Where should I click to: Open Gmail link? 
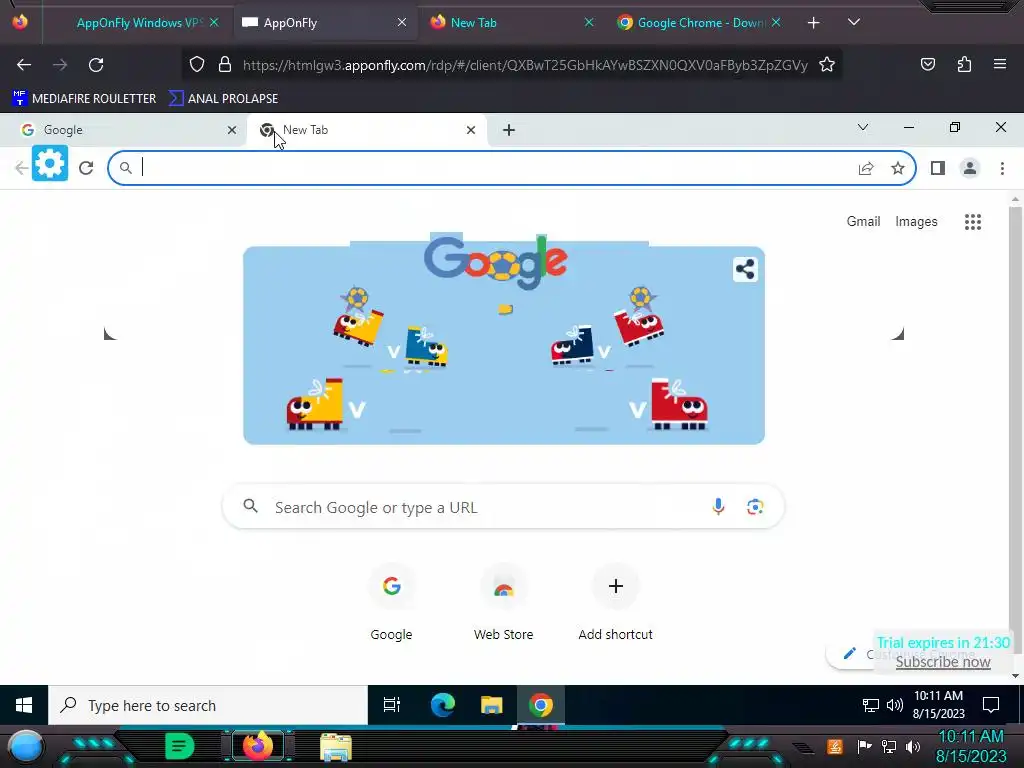tap(863, 221)
